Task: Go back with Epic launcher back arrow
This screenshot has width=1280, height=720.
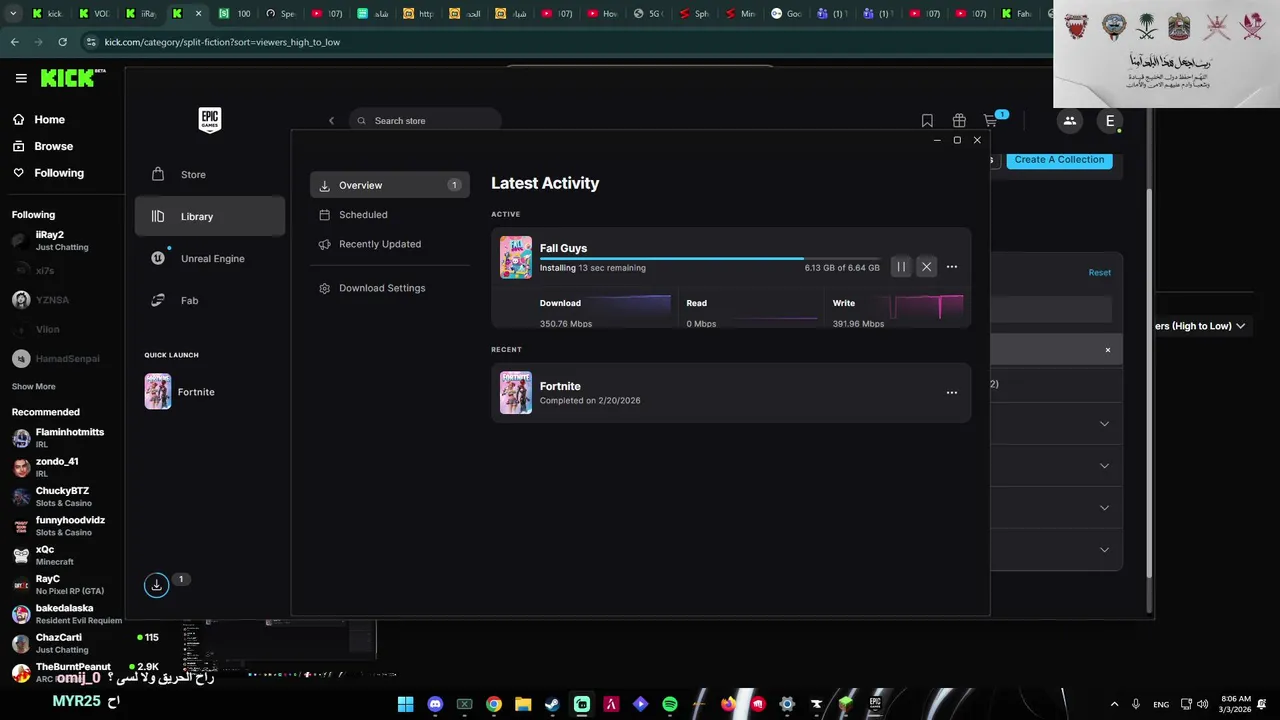Action: coord(331,121)
